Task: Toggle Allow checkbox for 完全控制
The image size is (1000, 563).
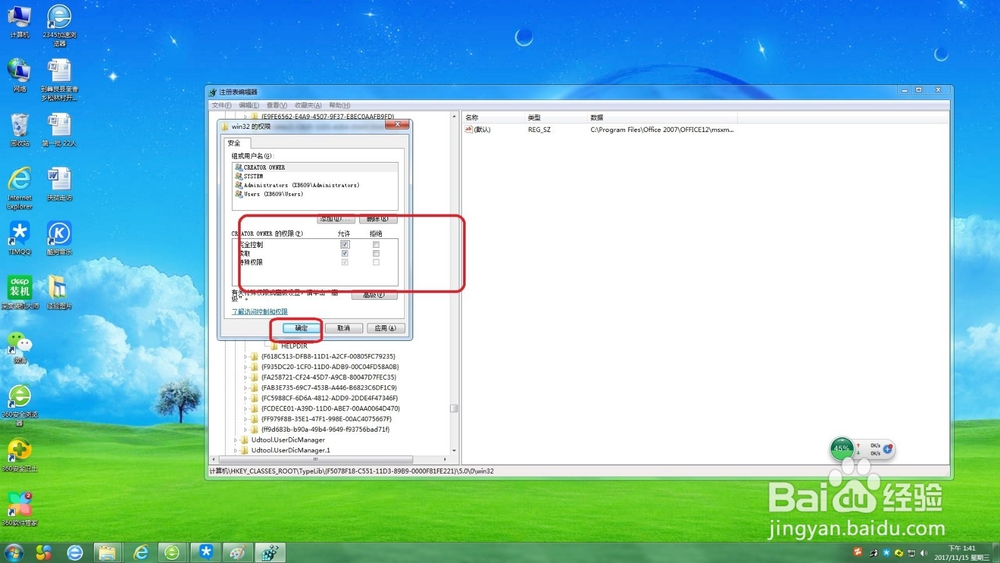Action: [344, 244]
